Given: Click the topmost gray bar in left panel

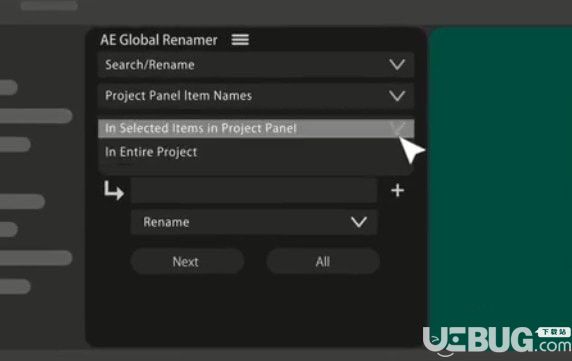Looking at the screenshot, I should click(8, 88).
